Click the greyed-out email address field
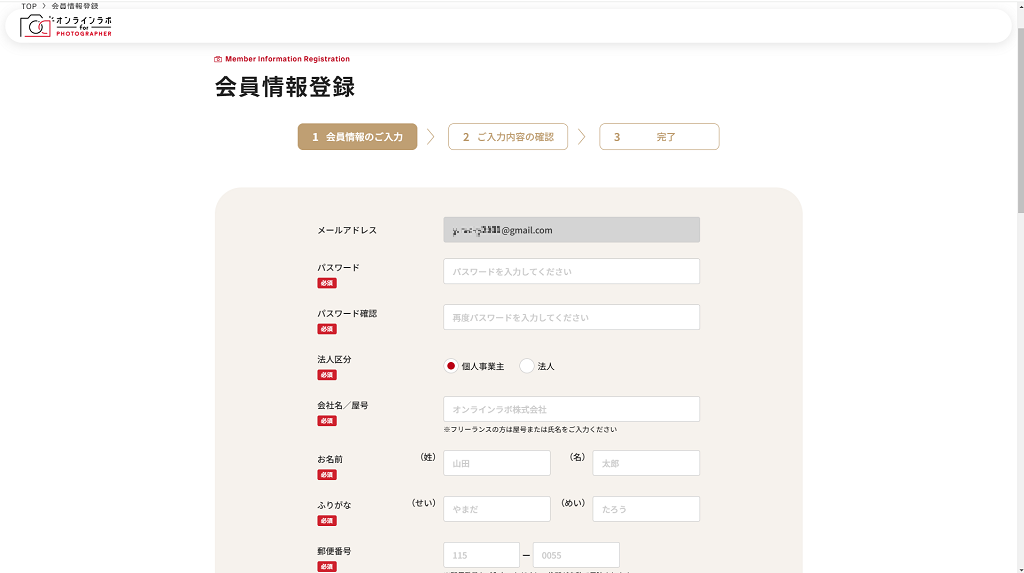 (x=571, y=230)
